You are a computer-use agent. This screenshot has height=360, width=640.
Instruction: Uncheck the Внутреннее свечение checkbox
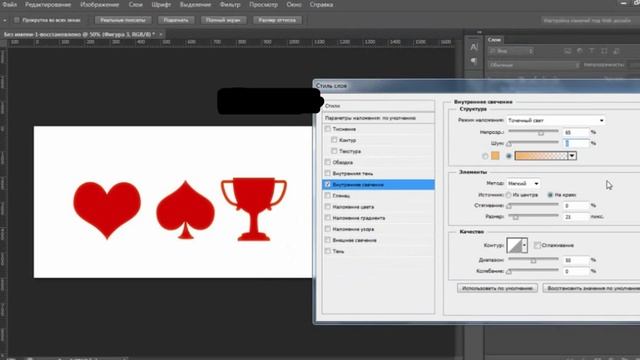(328, 184)
